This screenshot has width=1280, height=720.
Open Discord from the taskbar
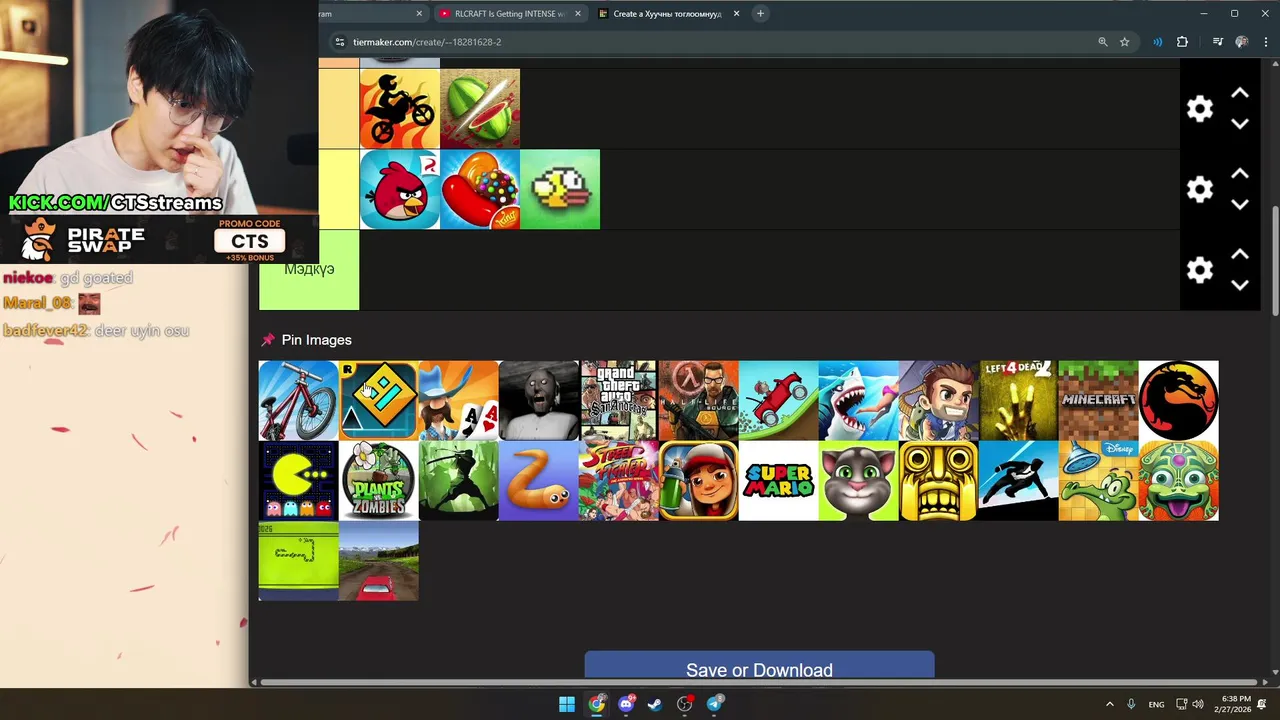point(626,704)
